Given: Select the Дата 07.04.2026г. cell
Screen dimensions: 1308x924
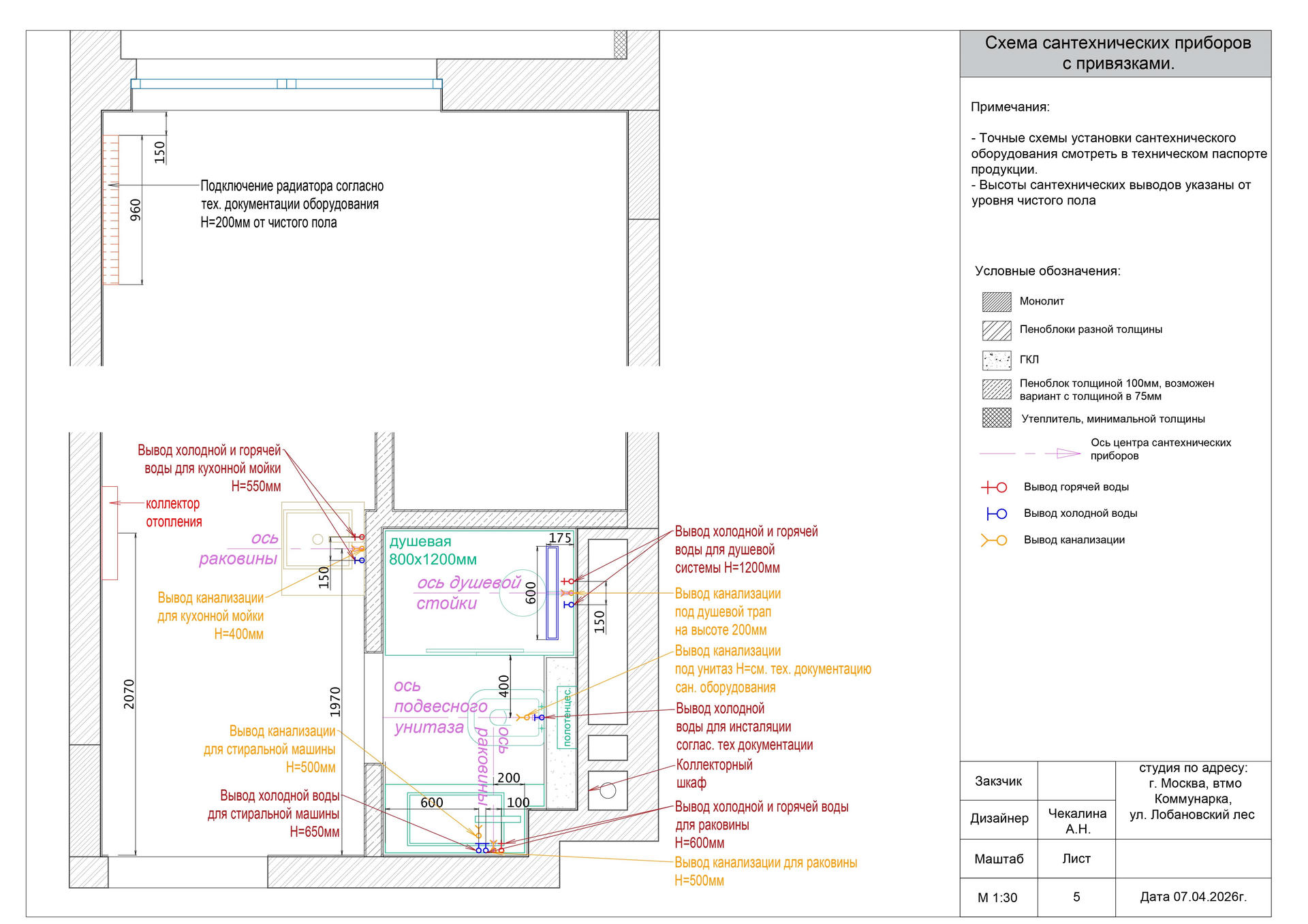Looking at the screenshot, I should [1193, 897].
